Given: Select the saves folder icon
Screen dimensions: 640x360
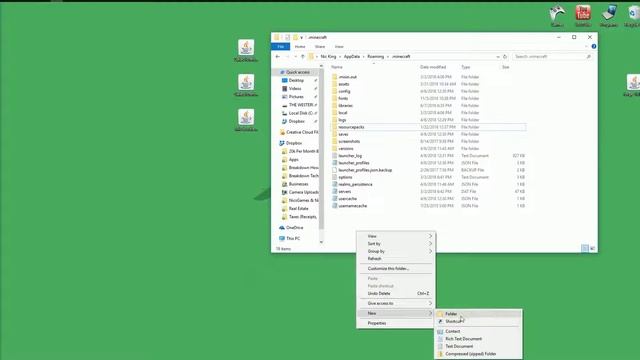Looking at the screenshot, I should [335, 134].
